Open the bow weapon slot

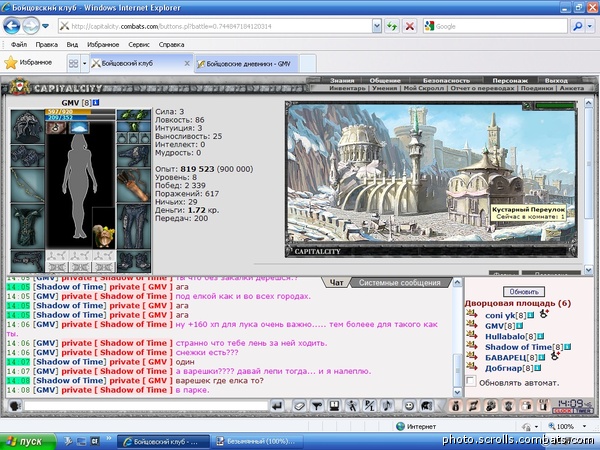click(x=28, y=185)
